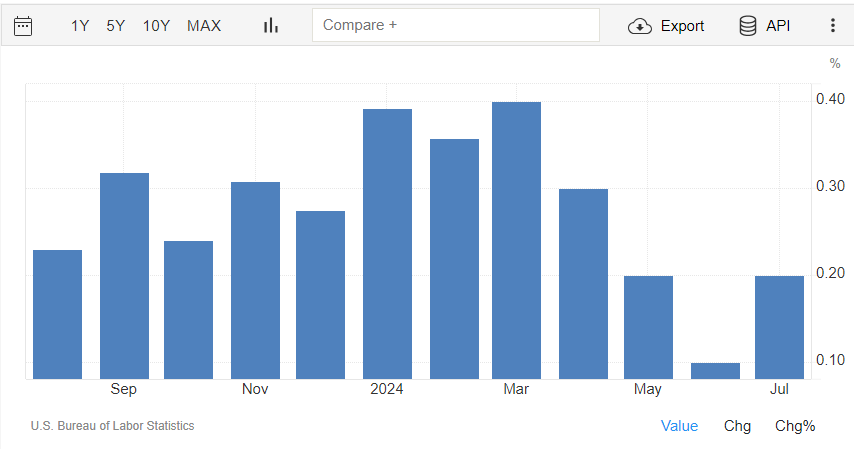Viewport: 854px width, 449px height.
Task: Click the Compare + input field
Action: pos(456,25)
